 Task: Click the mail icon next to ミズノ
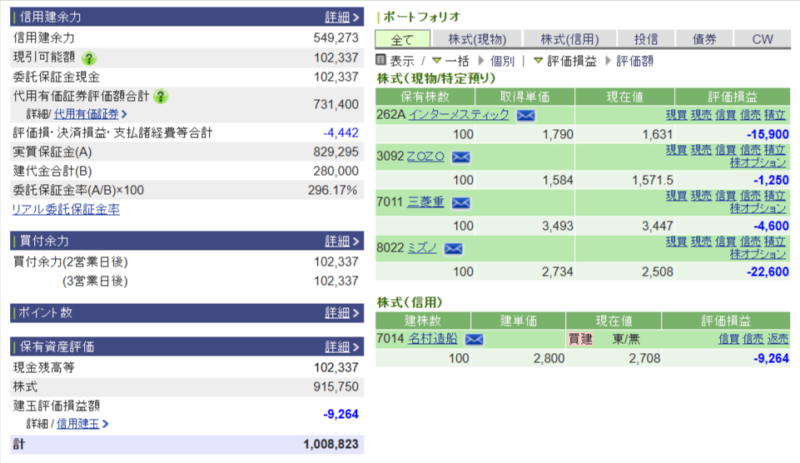pos(453,249)
